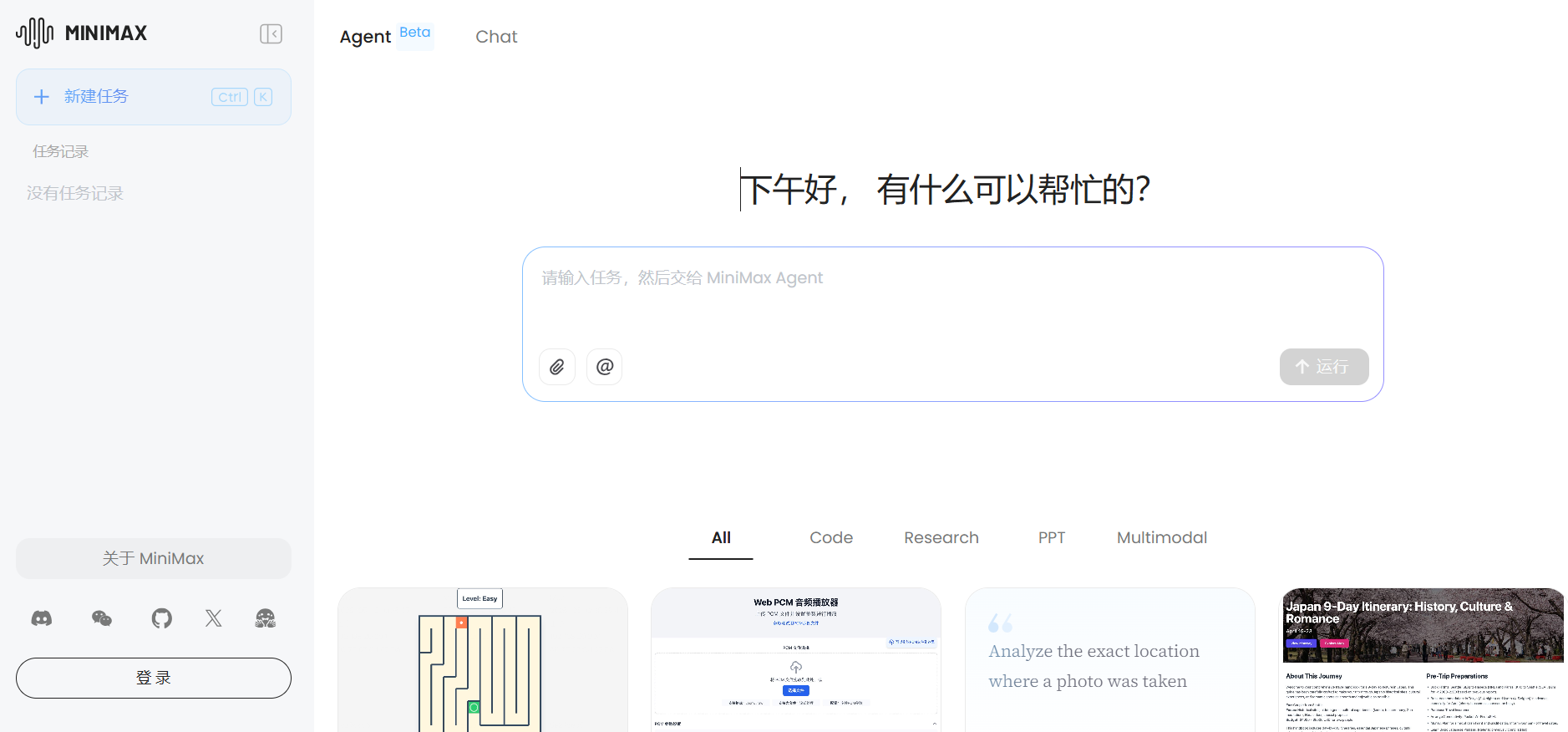The width and height of the screenshot is (1568, 732).
Task: Click the 登录 login button
Action: (154, 678)
